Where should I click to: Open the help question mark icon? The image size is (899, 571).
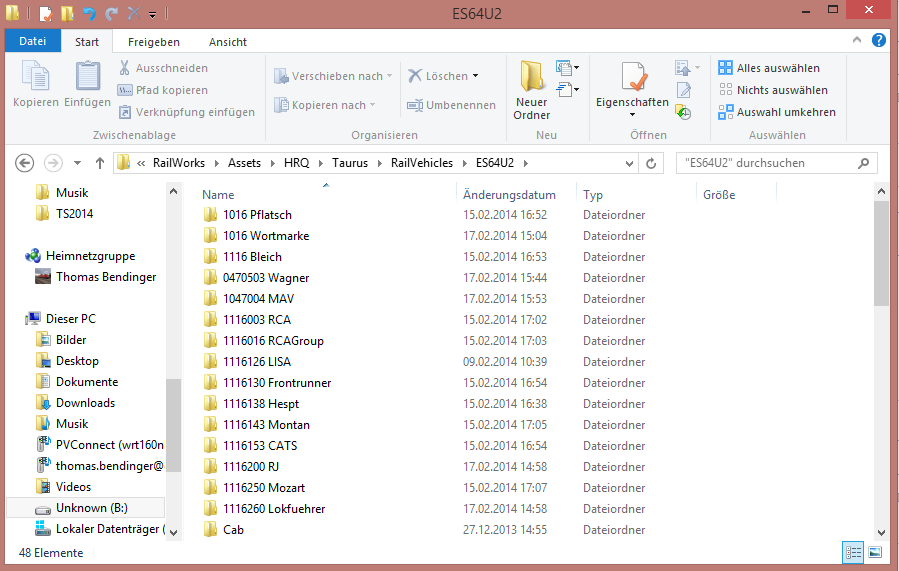878,40
